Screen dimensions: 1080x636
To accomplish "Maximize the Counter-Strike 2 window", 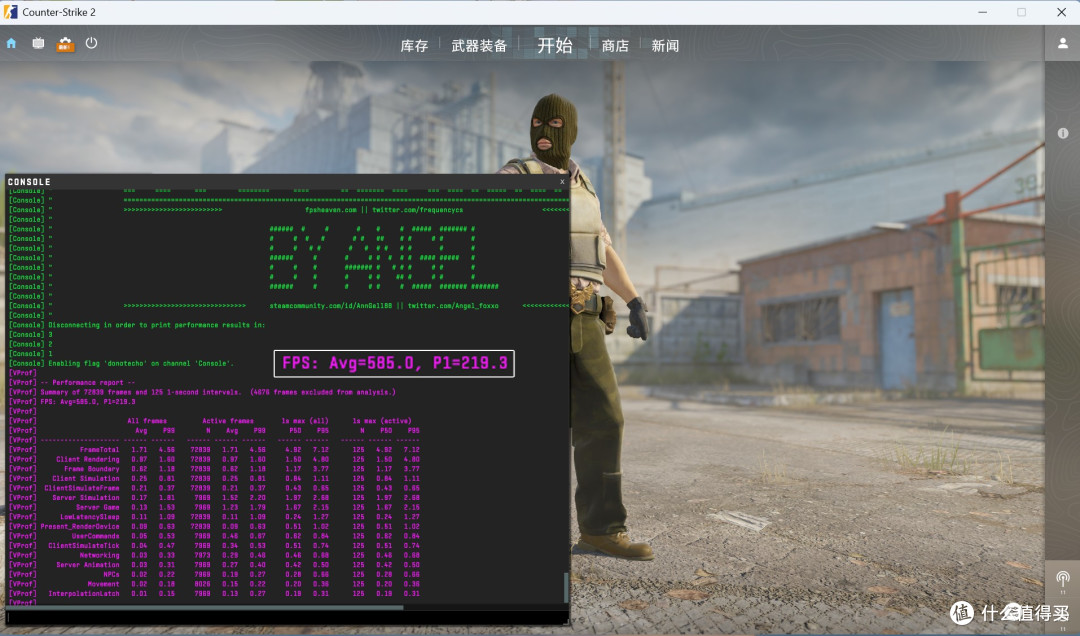I will (1021, 12).
